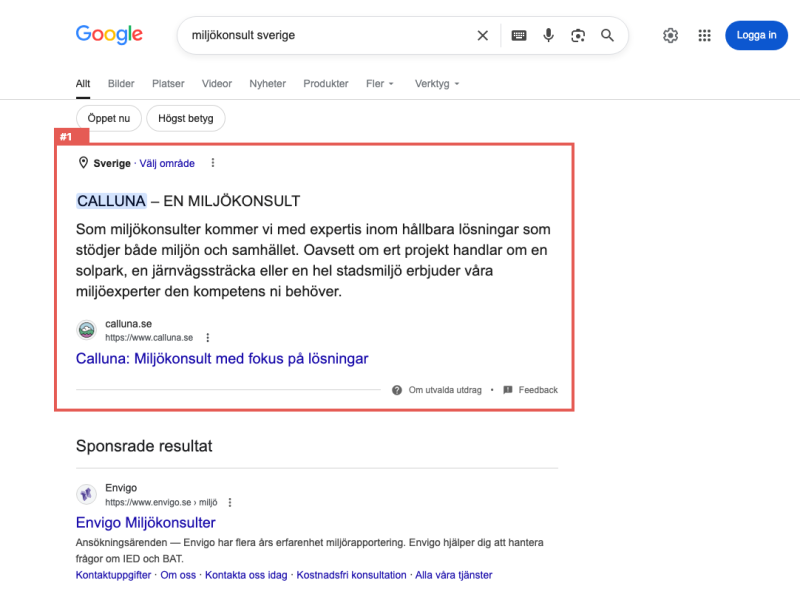800x600 pixels.
Task: Open the Alla våra tjänster sitelink
Action: coord(454,575)
